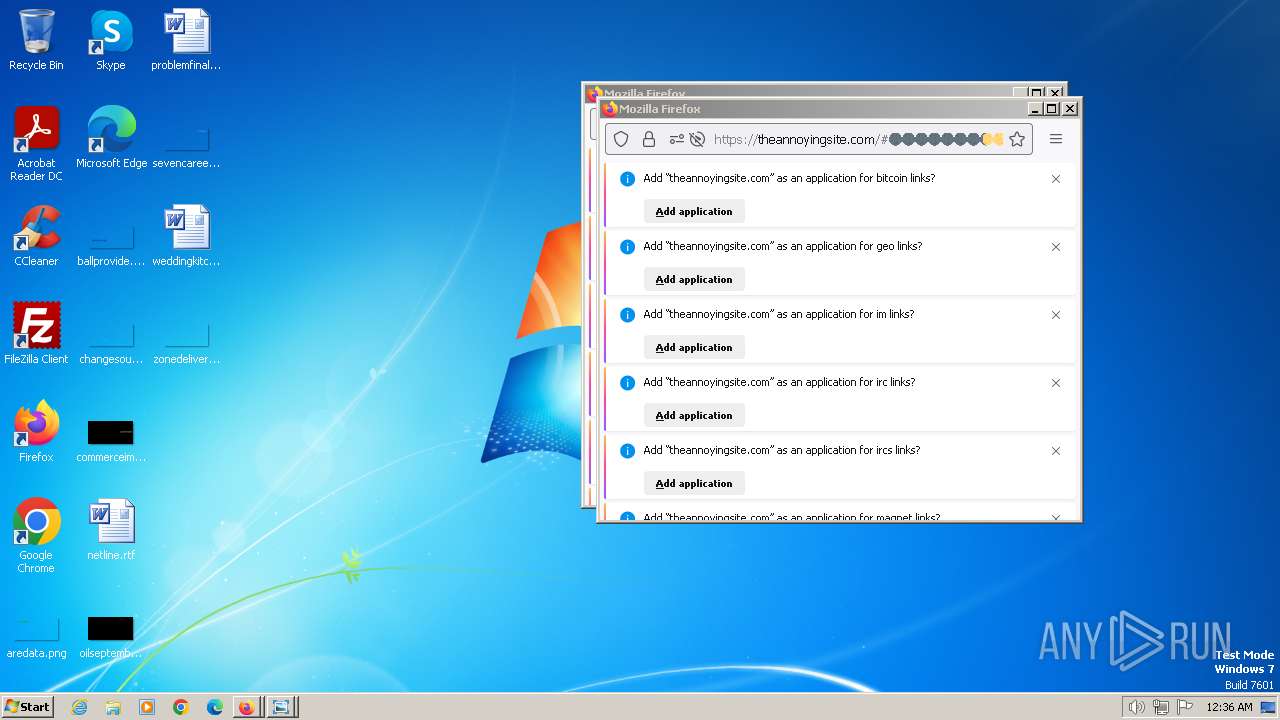This screenshot has width=1280, height=720.
Task: Open the volume speaker tray icon
Action: pyautogui.click(x=1136, y=707)
